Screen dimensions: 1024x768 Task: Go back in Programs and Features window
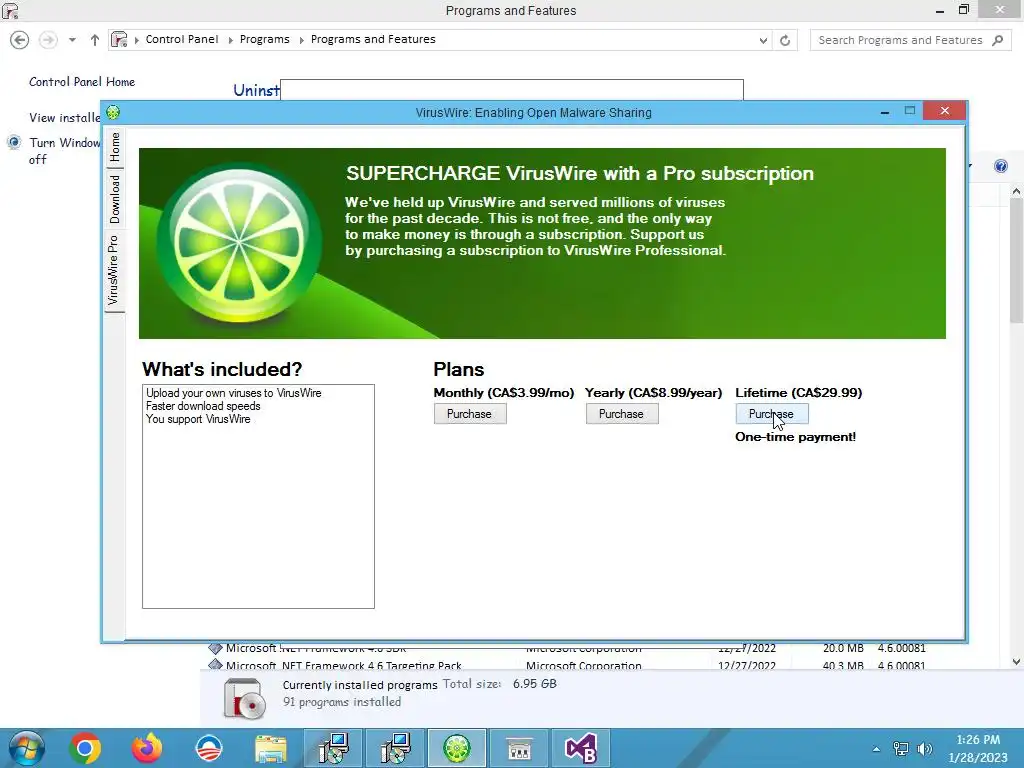point(20,40)
